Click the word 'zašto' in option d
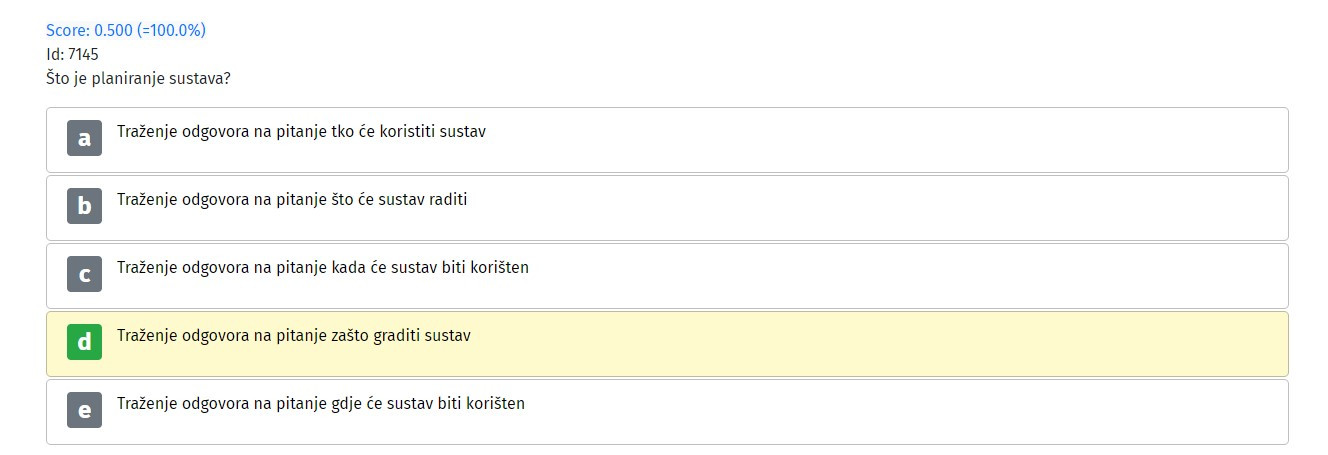The image size is (1328, 455). (349, 335)
